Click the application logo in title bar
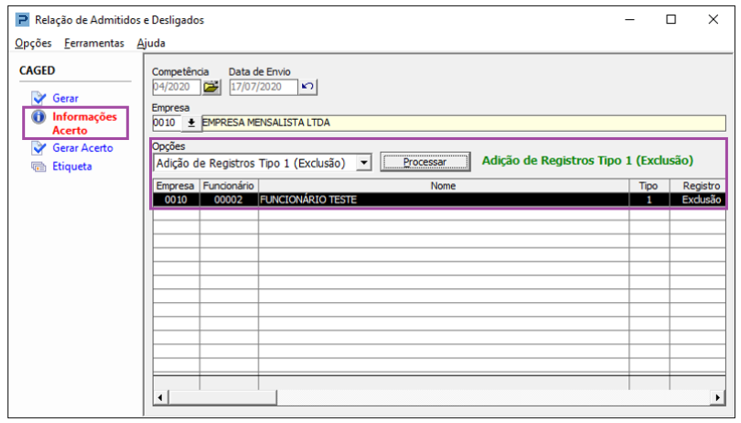The image size is (741, 423). pos(22,20)
